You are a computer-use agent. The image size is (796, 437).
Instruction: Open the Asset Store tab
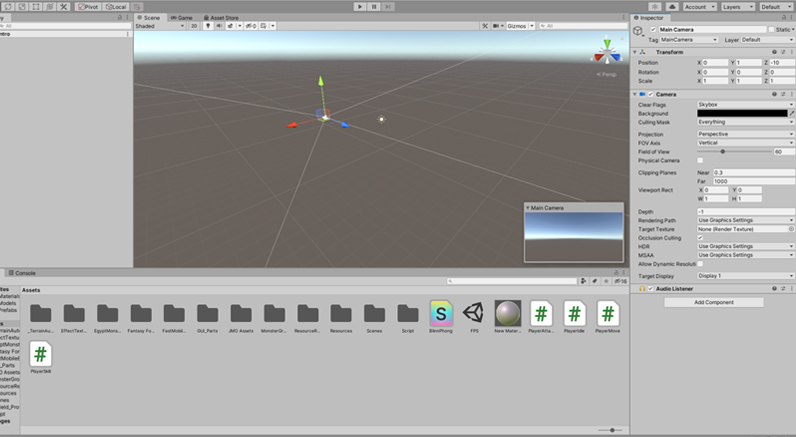tap(222, 18)
